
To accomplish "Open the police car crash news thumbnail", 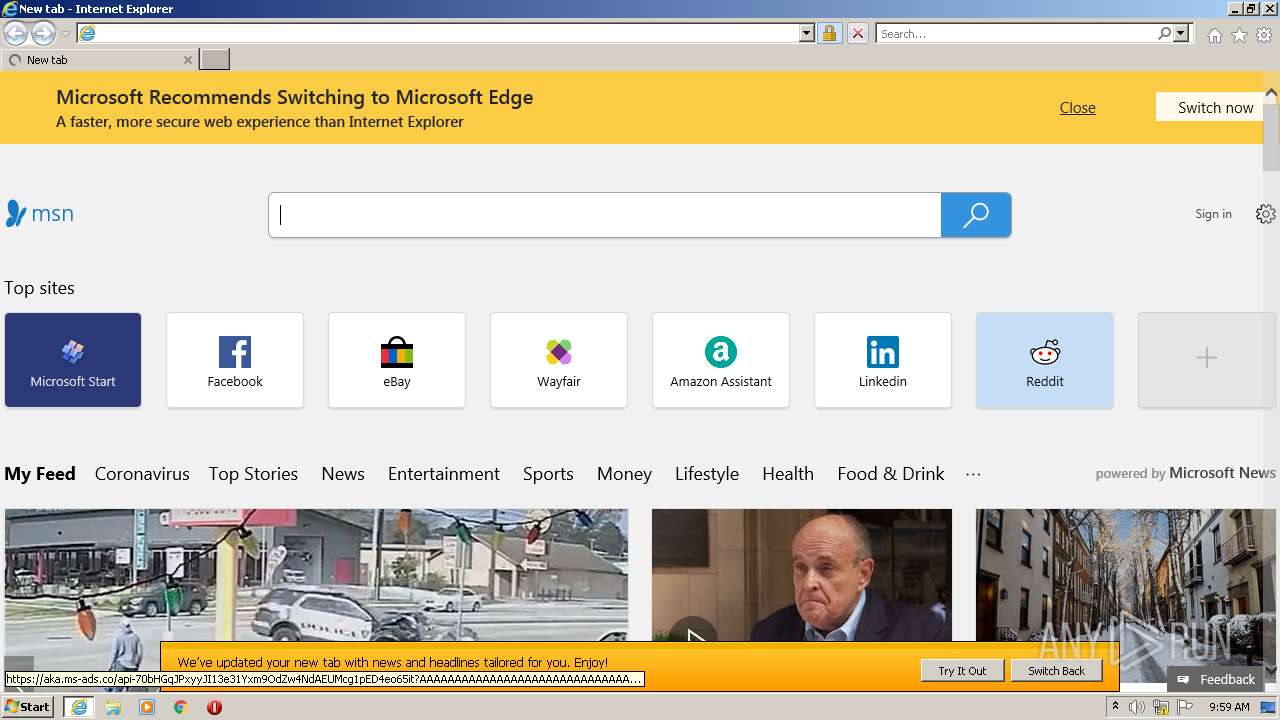I will (316, 575).
